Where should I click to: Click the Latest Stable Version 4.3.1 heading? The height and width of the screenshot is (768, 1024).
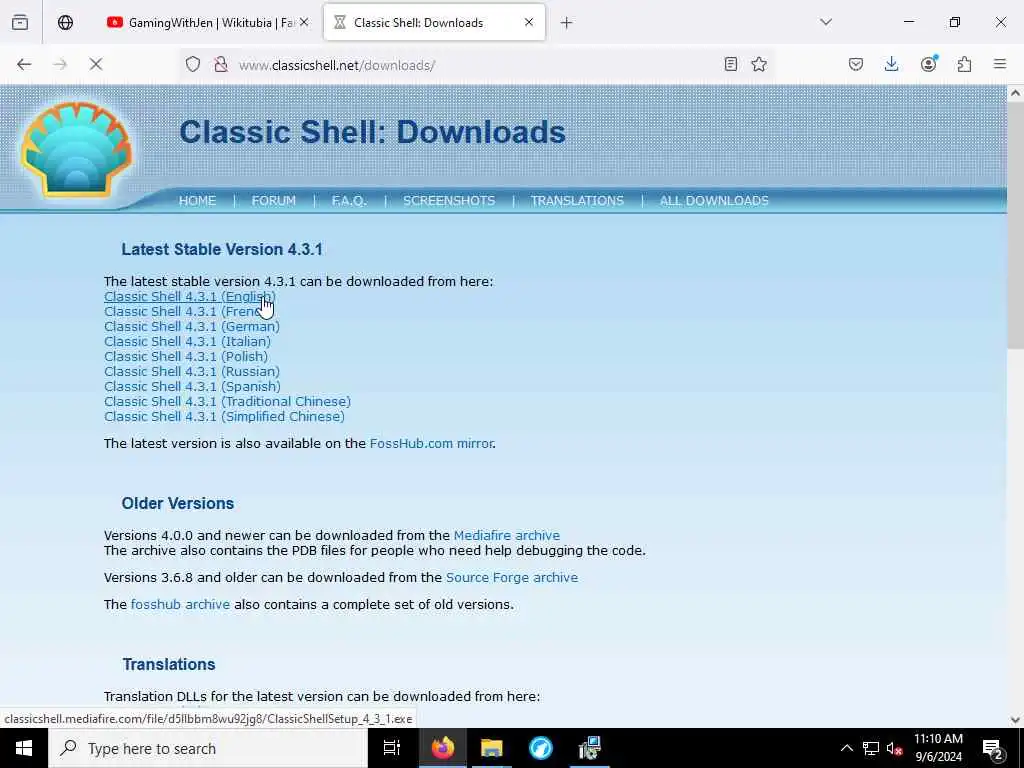click(222, 249)
